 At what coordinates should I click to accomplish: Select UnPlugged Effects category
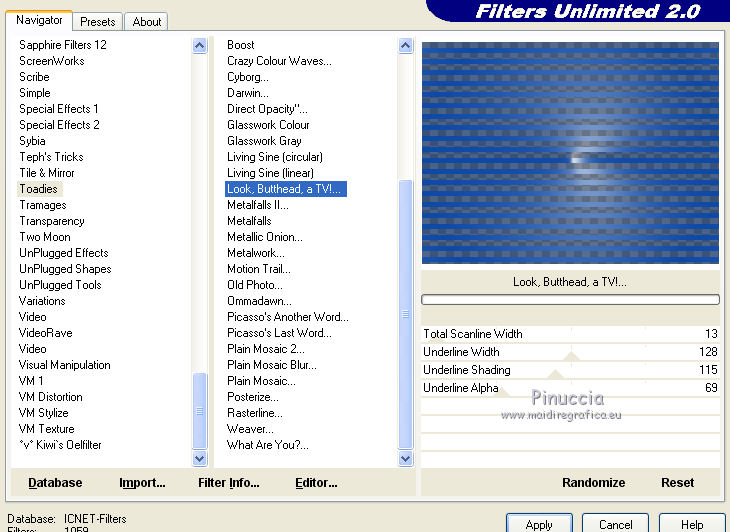click(x=64, y=253)
